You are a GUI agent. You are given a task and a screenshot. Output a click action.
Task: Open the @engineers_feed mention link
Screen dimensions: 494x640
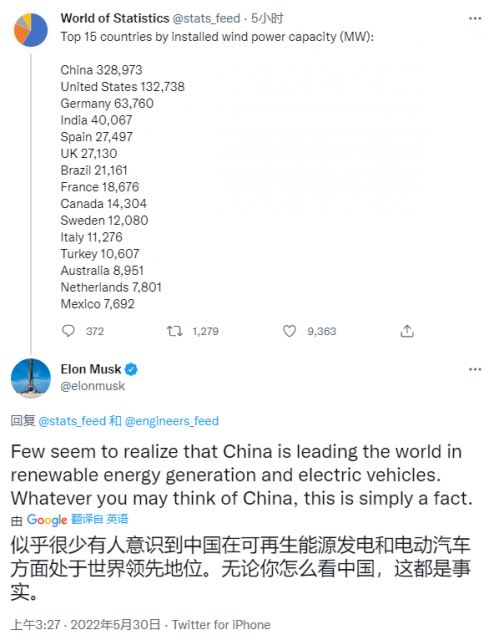pyautogui.click(x=171, y=421)
